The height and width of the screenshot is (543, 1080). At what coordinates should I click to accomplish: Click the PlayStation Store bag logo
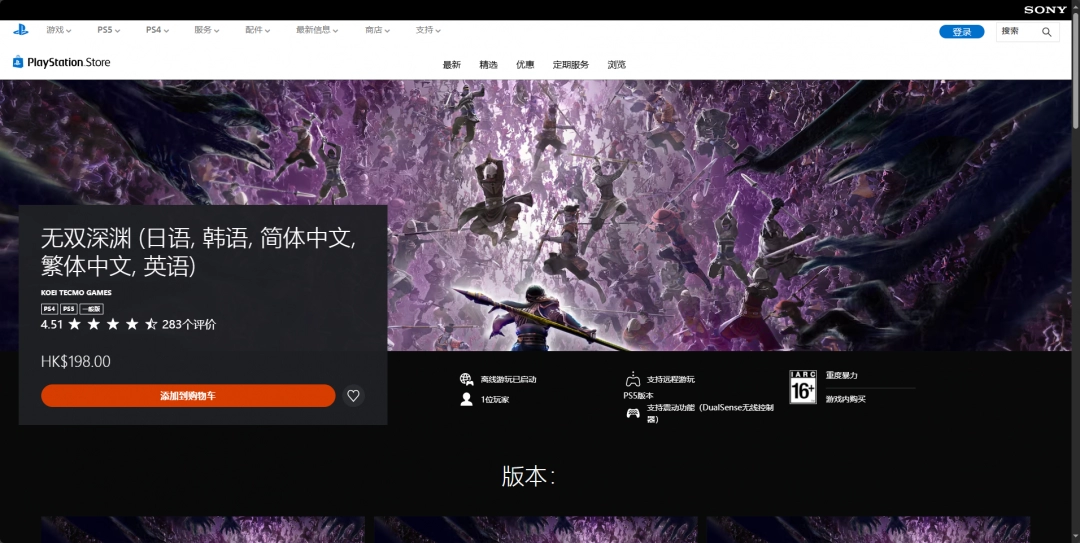18,62
